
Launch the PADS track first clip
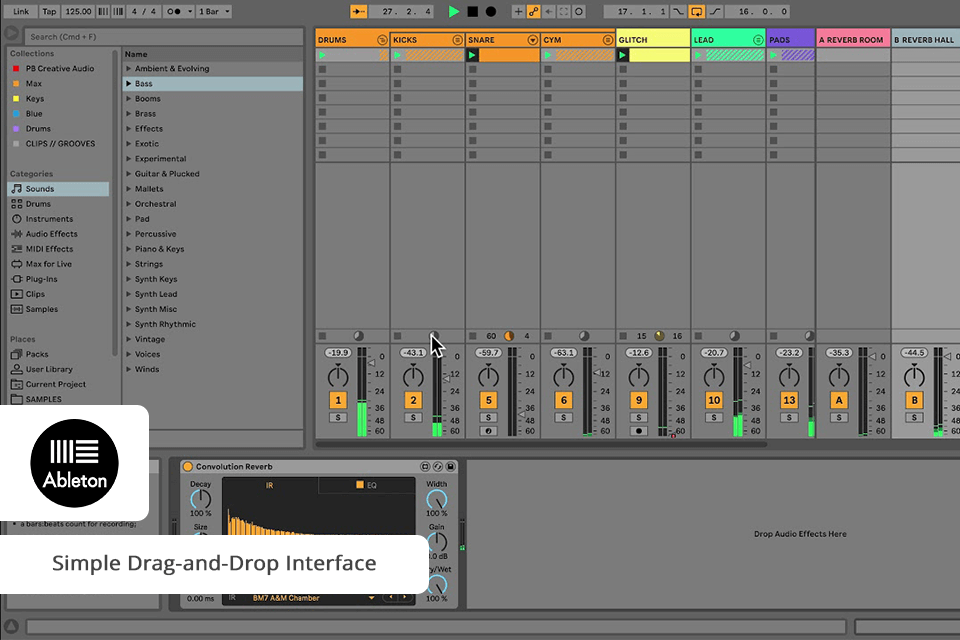point(774,55)
